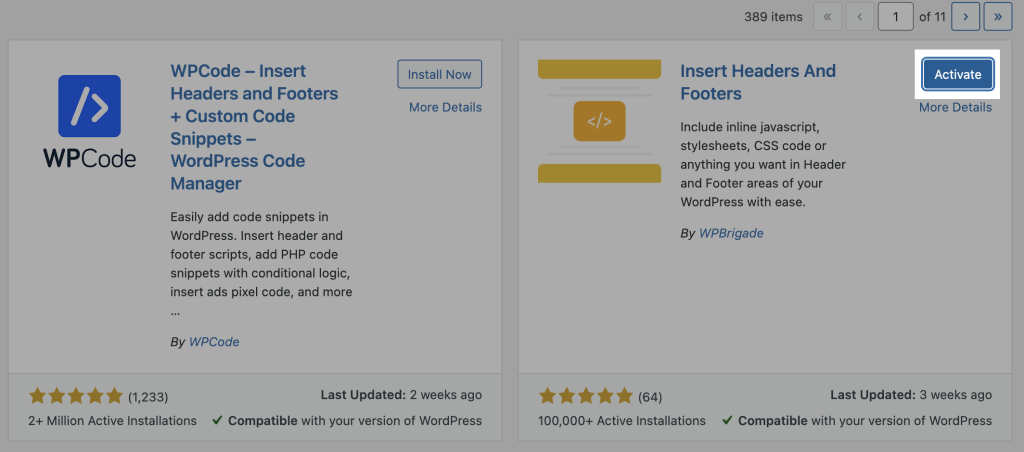Go to the next results page
Screen dimensions: 1024x452
tap(965, 17)
